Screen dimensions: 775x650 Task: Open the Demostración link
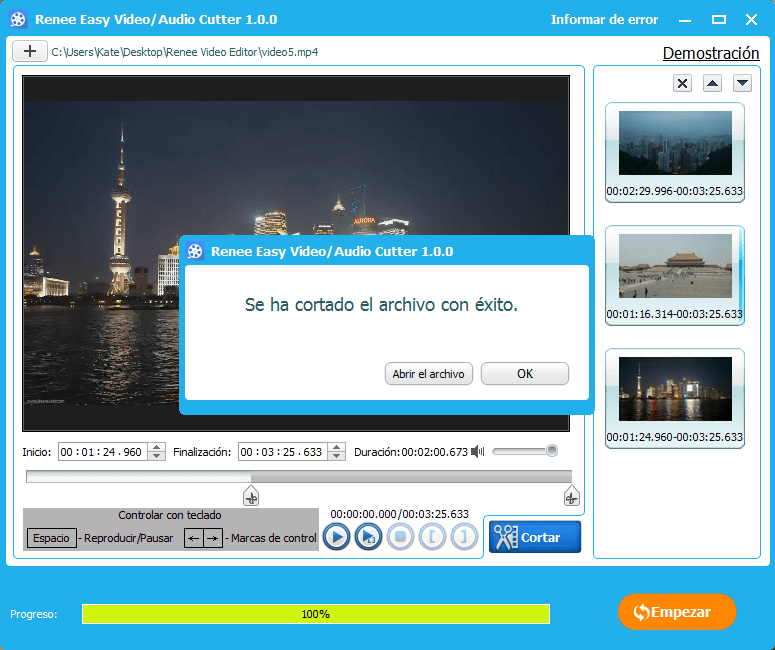click(x=711, y=53)
